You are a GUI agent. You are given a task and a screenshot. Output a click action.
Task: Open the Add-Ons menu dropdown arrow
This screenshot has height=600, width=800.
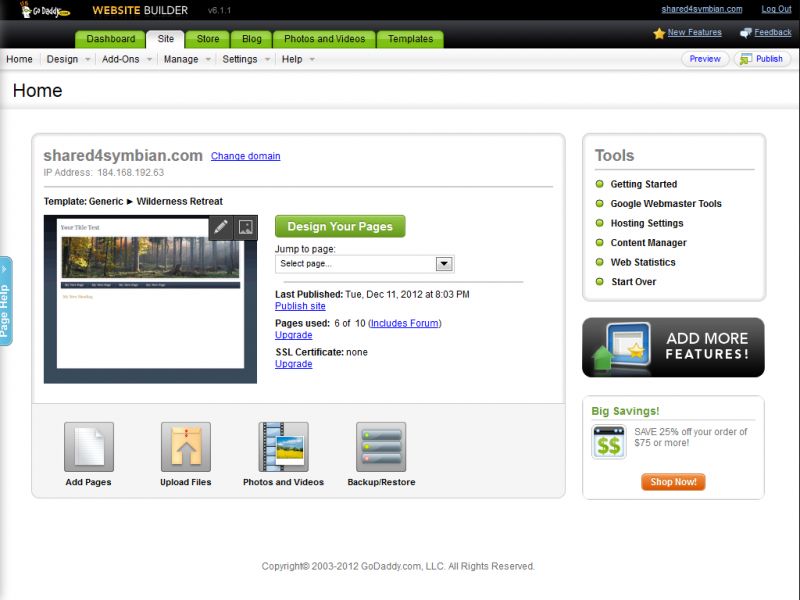149,59
